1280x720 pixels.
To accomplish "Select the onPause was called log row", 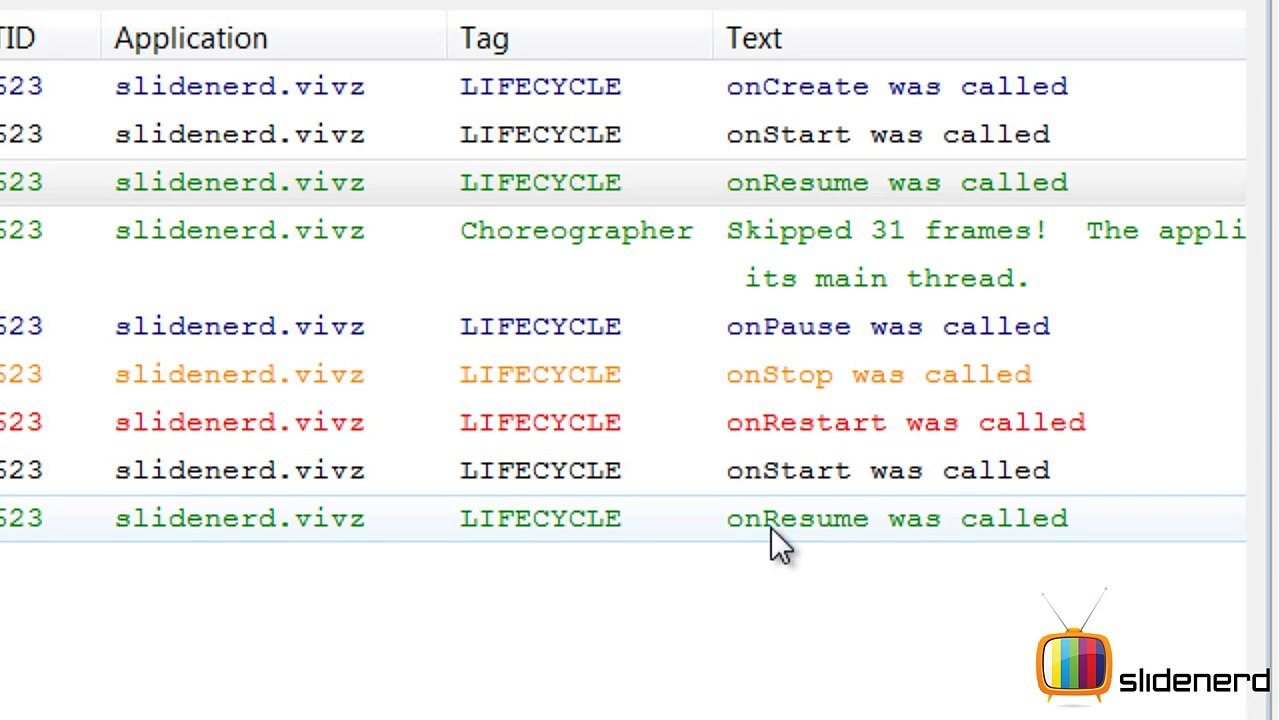I will tap(623, 326).
